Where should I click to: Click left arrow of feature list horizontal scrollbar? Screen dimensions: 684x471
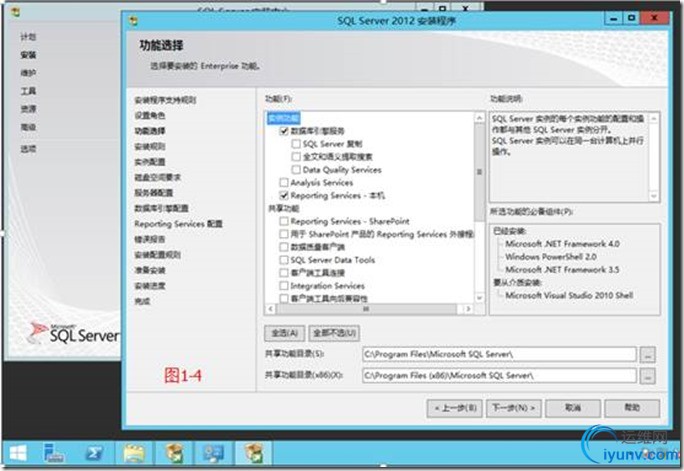point(270,309)
